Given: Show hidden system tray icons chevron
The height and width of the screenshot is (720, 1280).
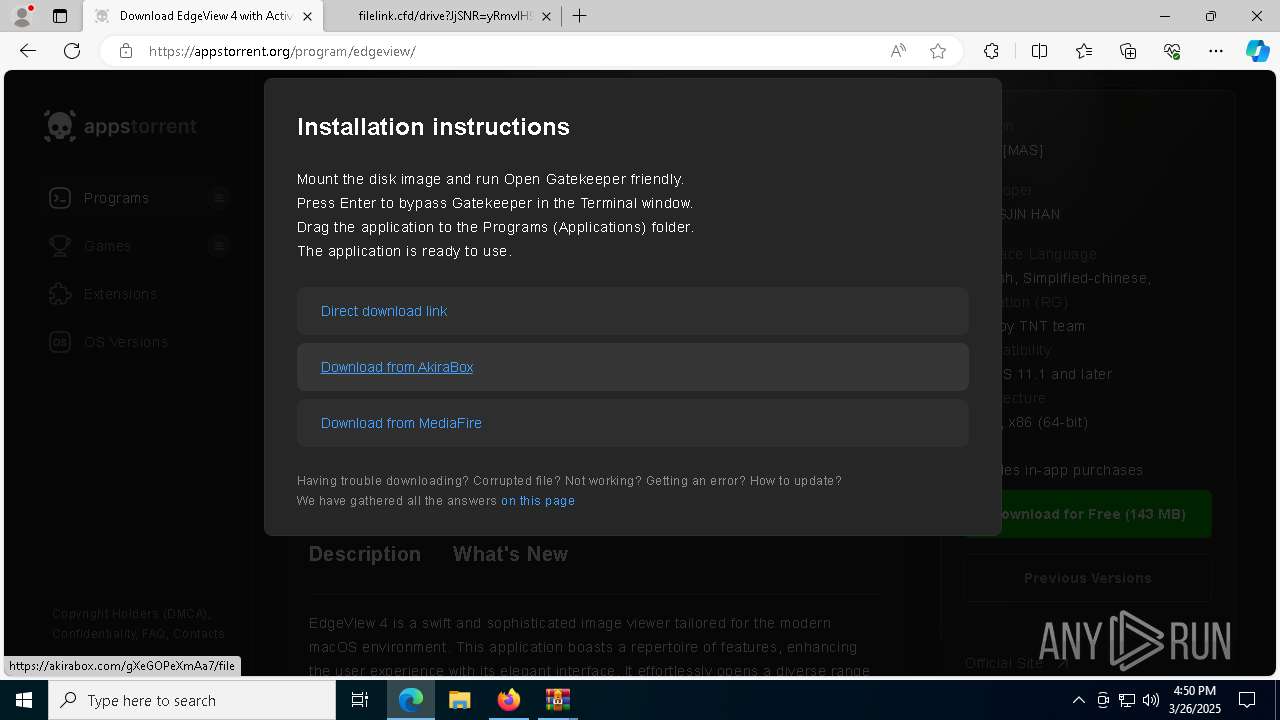Looking at the screenshot, I should point(1079,700).
